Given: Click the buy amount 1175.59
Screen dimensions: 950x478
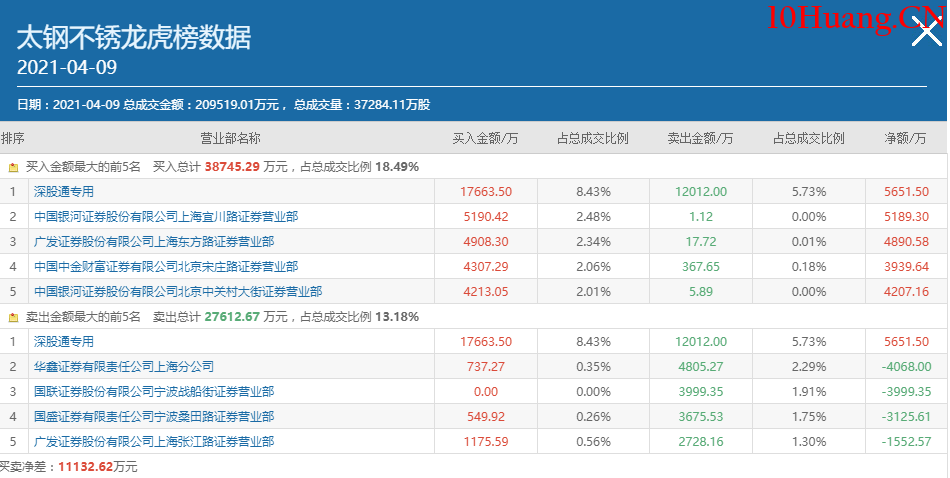Looking at the screenshot, I should [x=486, y=442].
